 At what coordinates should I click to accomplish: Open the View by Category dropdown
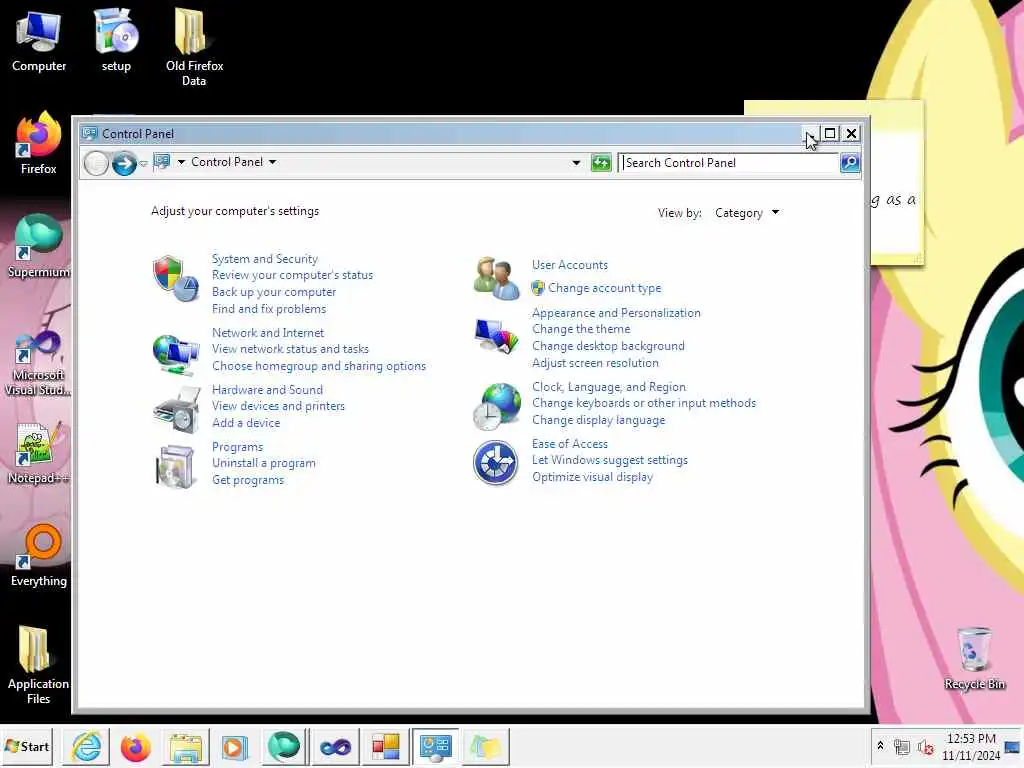point(747,213)
